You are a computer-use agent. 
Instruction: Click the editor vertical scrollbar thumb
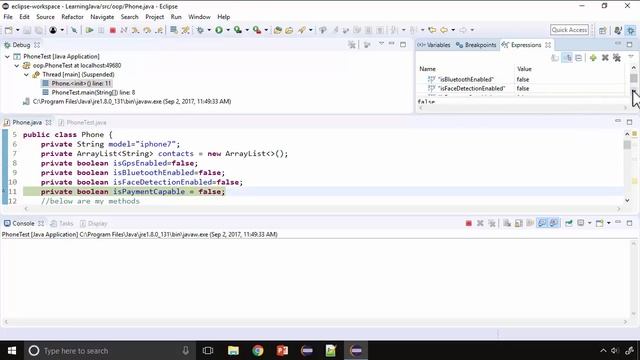(x=627, y=144)
